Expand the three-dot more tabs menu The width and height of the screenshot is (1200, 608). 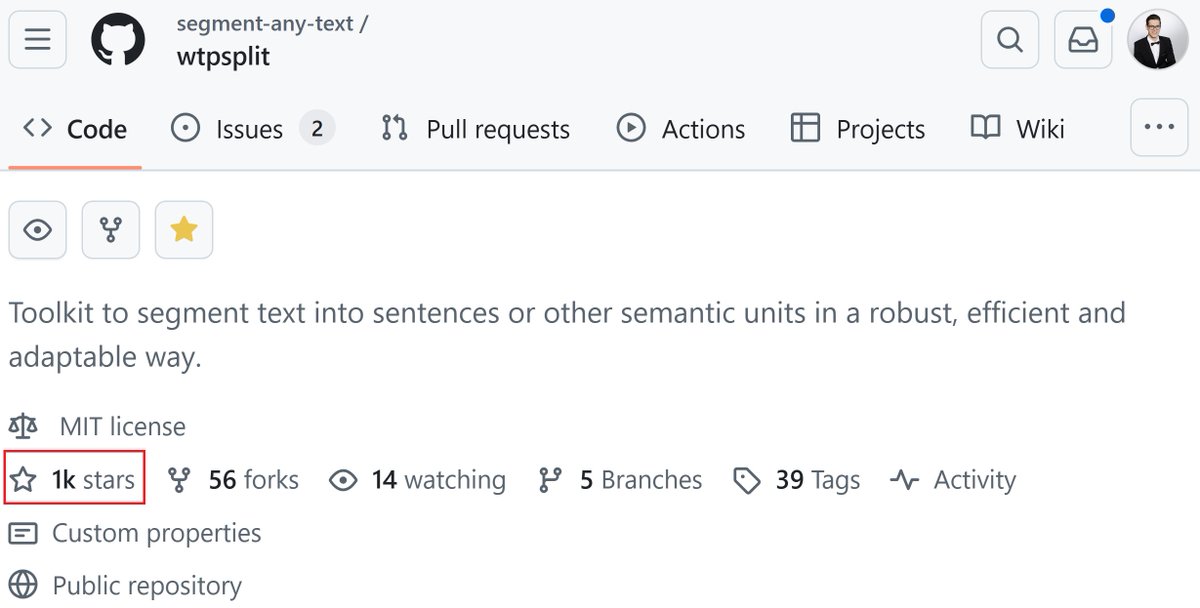(1159, 127)
